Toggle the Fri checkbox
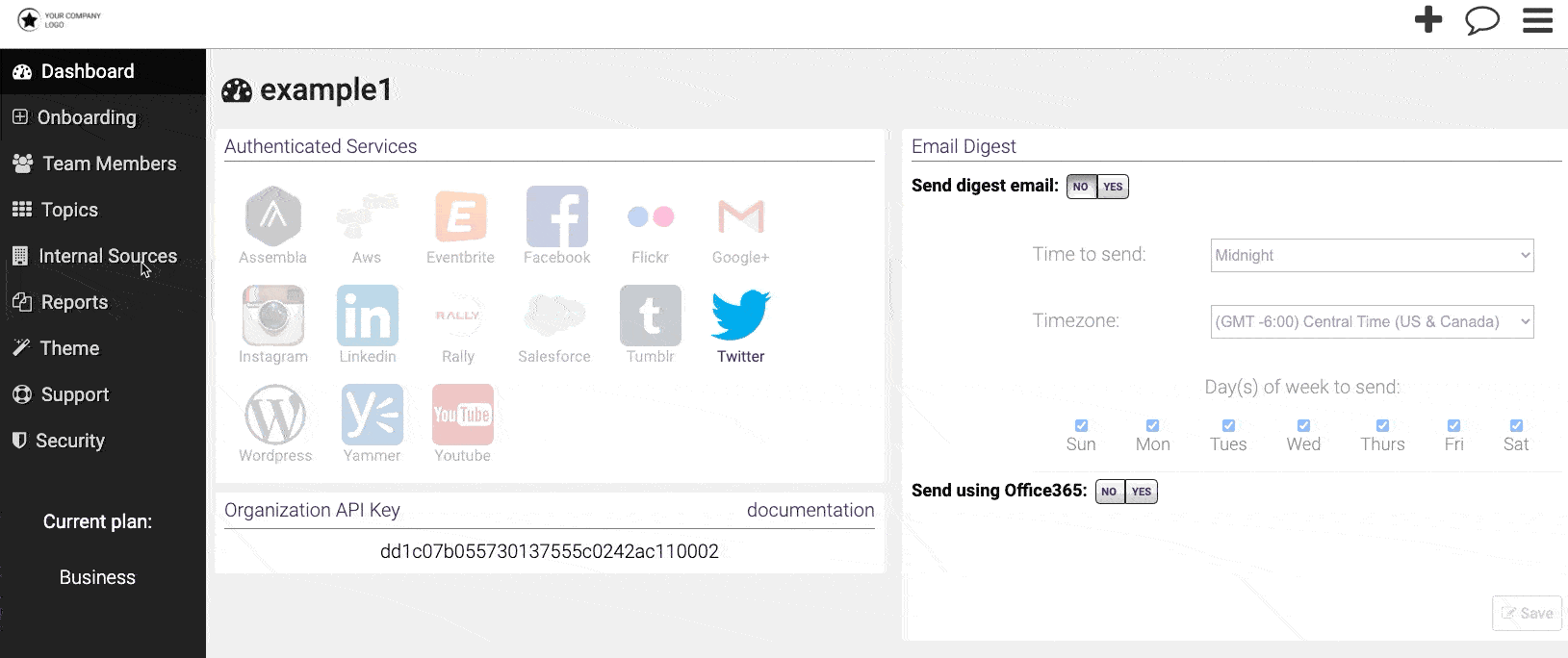The width and height of the screenshot is (1568, 658). (x=1453, y=425)
